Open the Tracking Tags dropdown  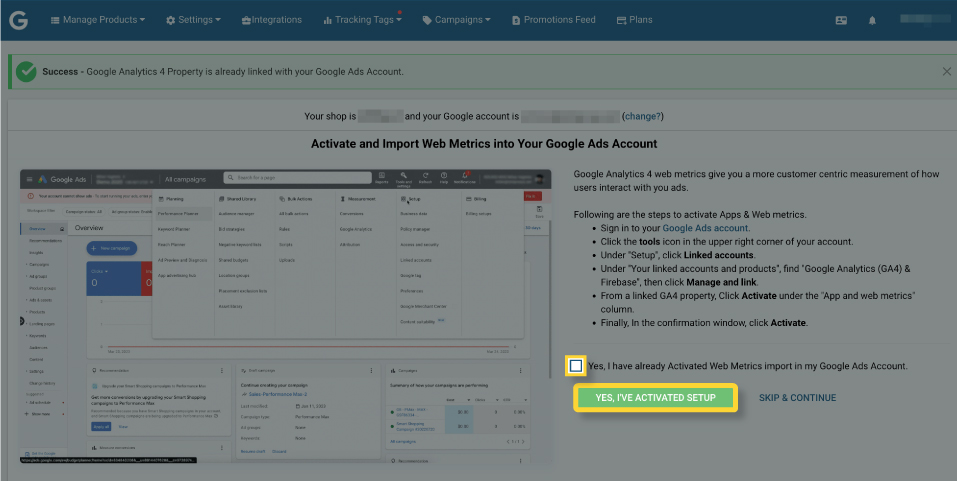[363, 20]
